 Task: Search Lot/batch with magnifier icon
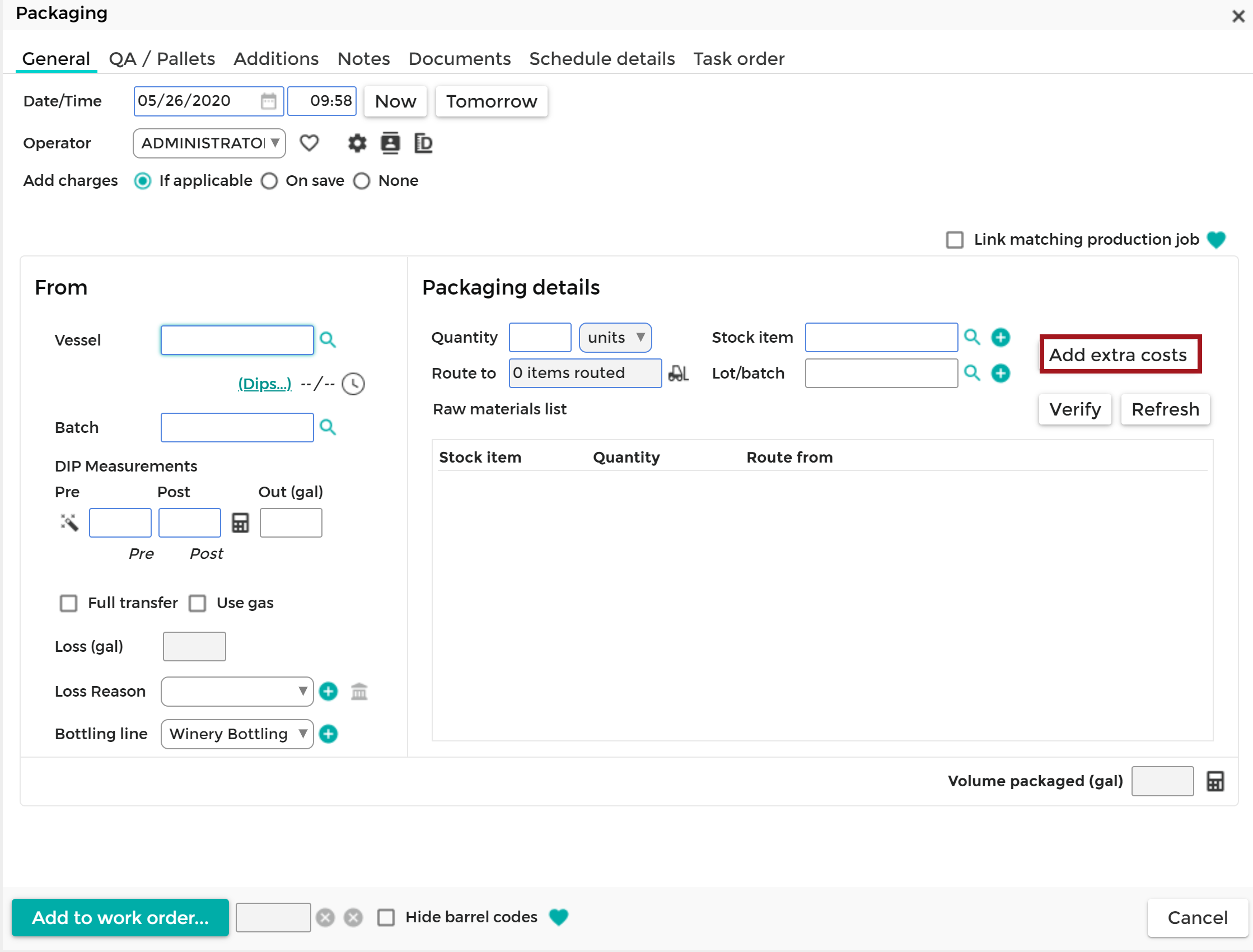[972, 373]
